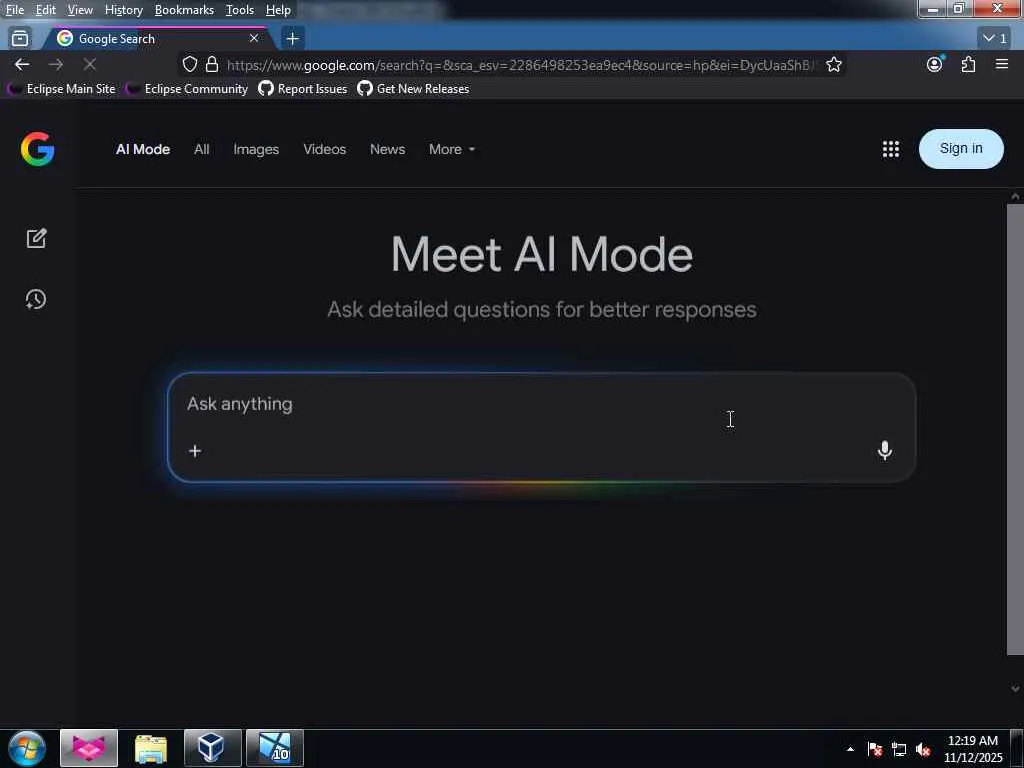
Task: Open the Google apps grid
Action: coord(891,149)
